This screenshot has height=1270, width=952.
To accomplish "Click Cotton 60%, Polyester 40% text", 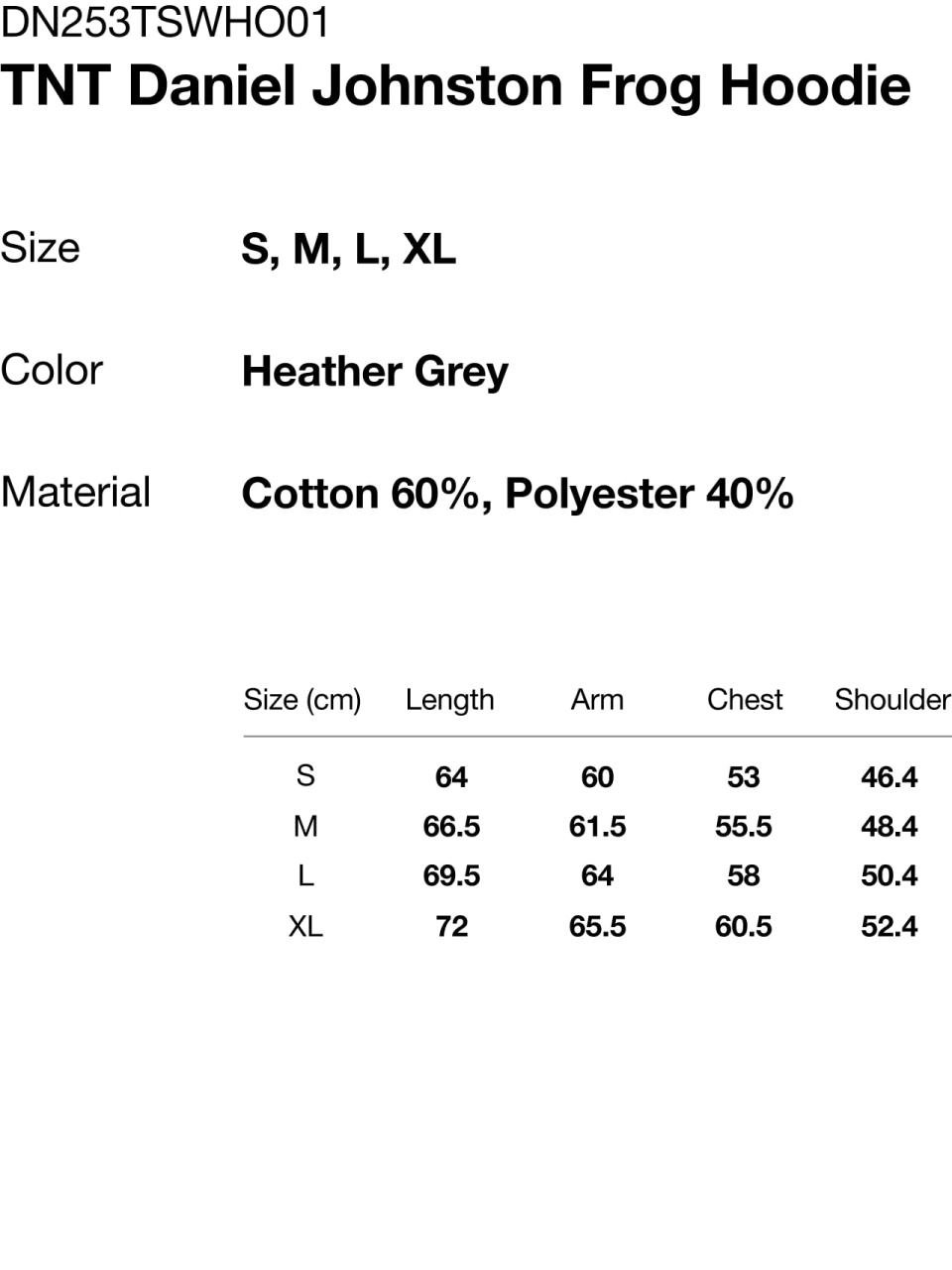I will [517, 494].
